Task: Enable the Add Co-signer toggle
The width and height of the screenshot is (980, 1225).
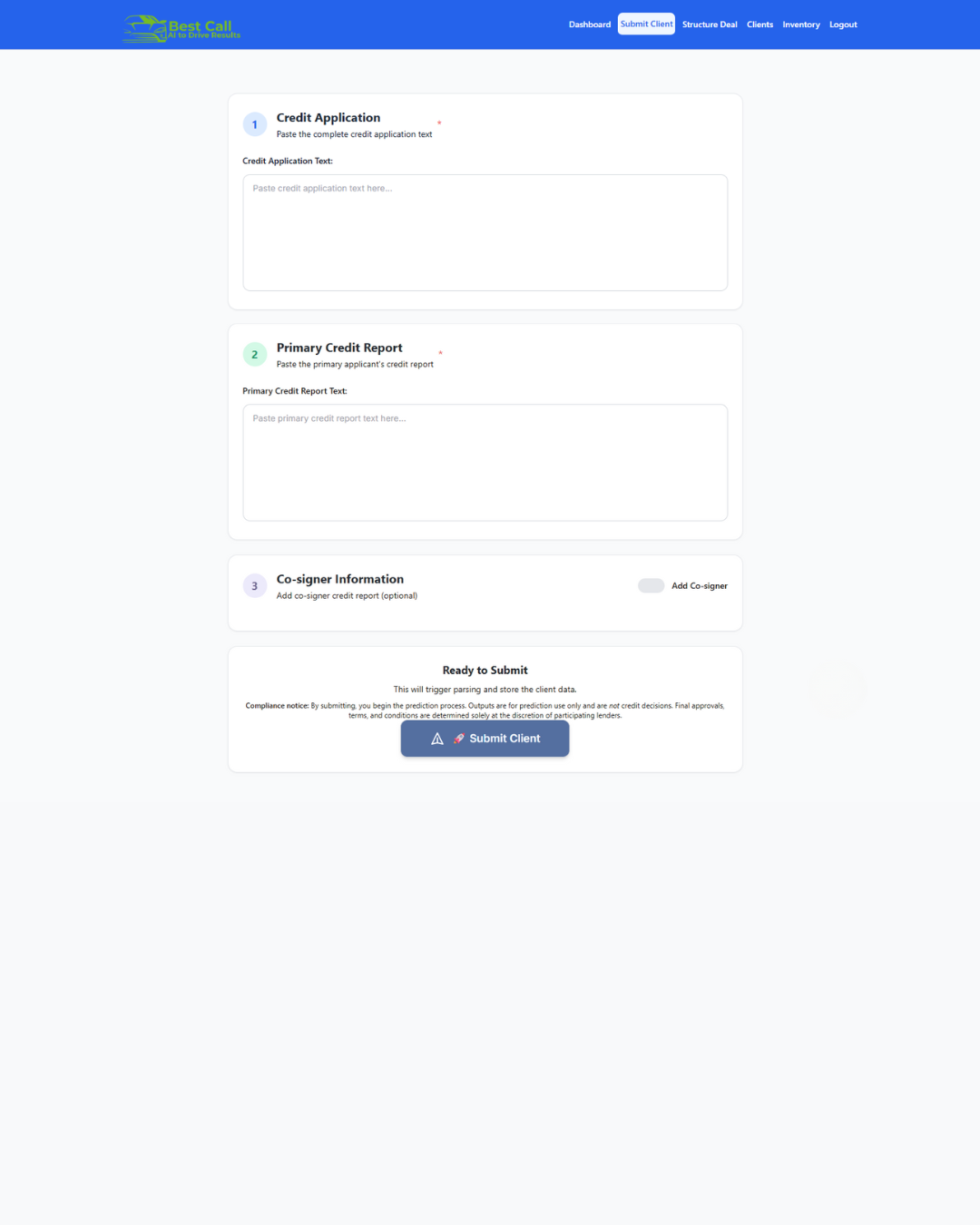Action: coord(652,585)
